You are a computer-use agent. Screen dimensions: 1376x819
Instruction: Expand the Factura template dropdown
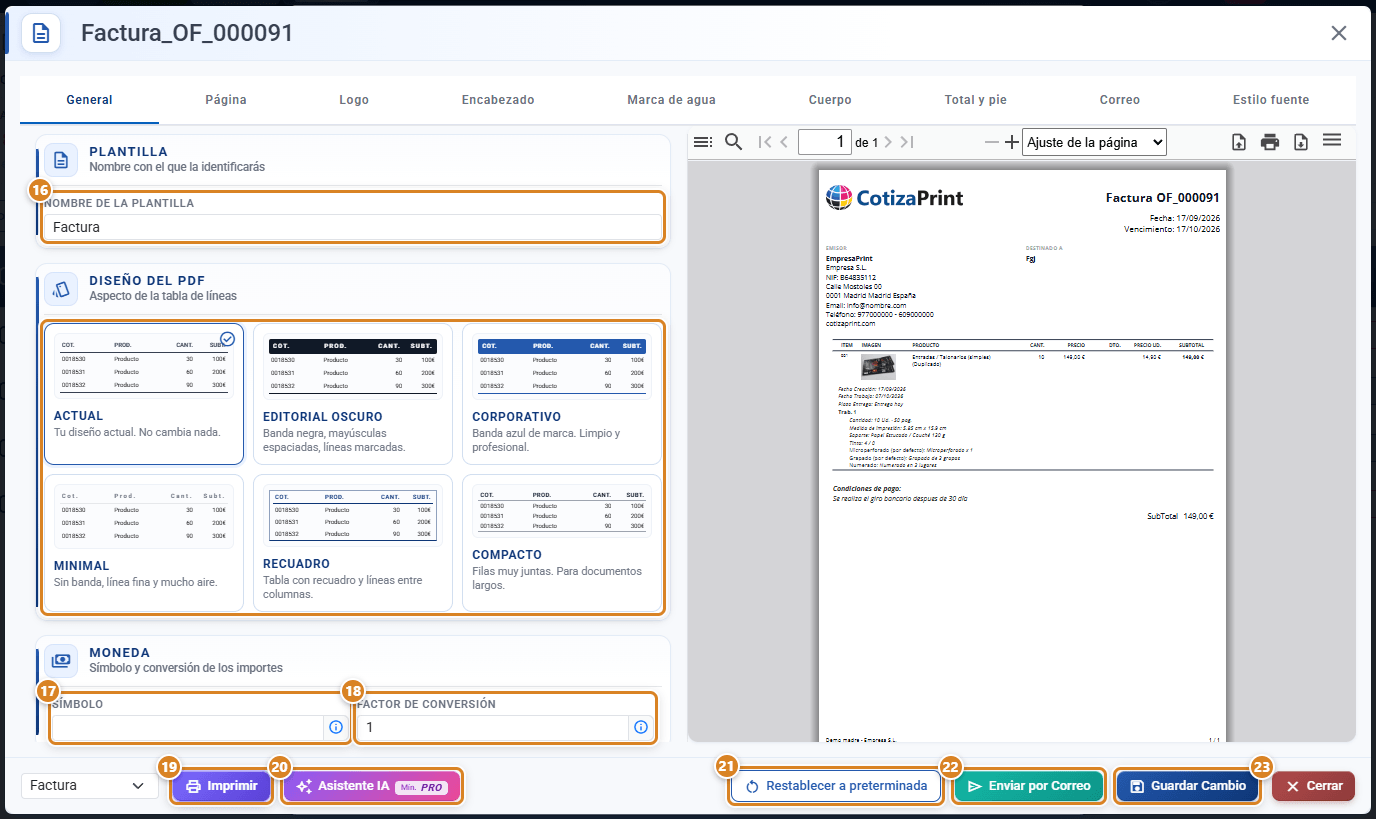click(x=89, y=786)
